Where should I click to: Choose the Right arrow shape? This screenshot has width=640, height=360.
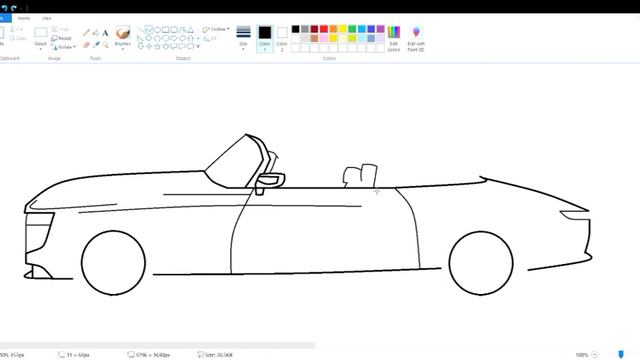(174, 38)
